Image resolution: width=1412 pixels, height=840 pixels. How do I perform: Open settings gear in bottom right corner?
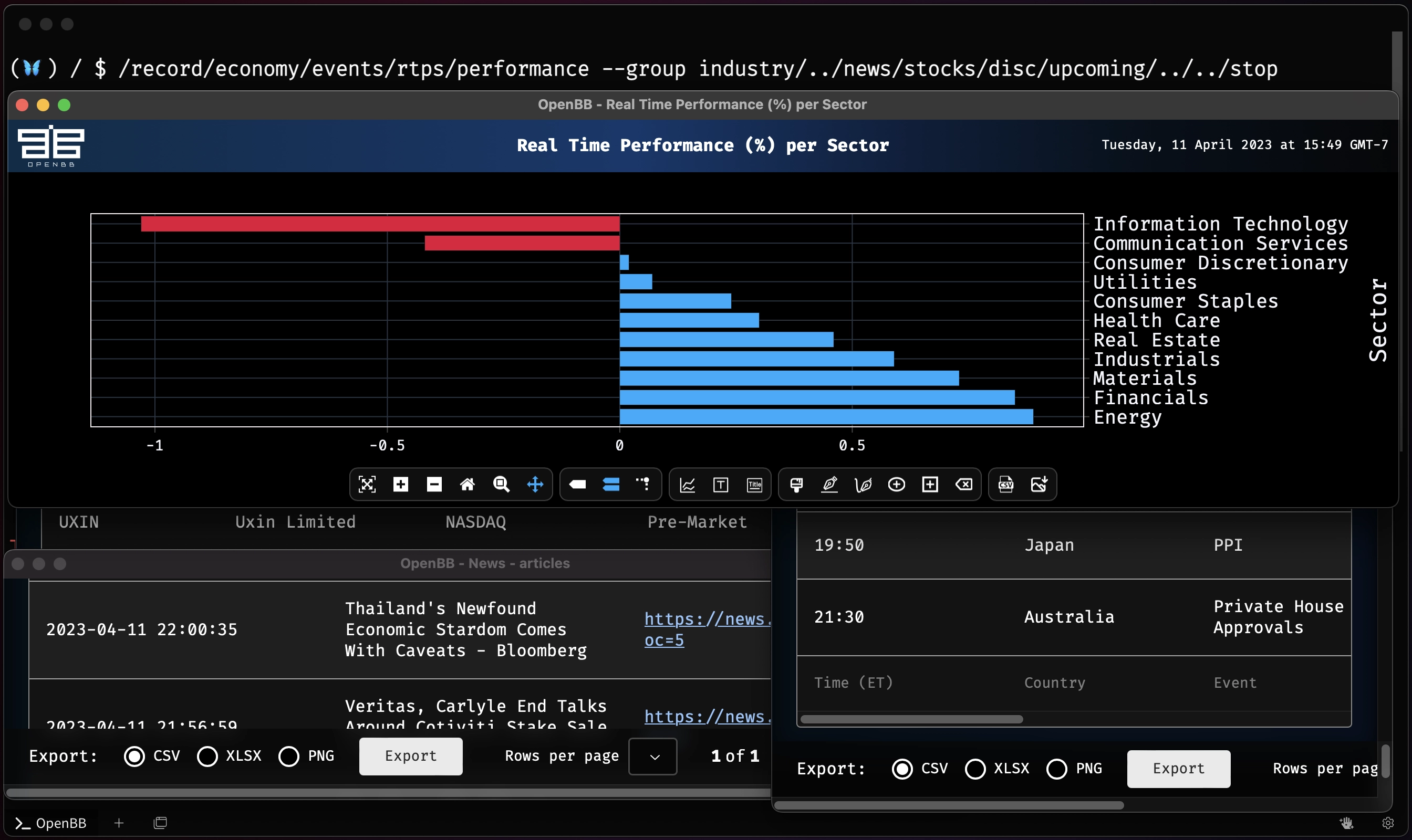click(1388, 823)
